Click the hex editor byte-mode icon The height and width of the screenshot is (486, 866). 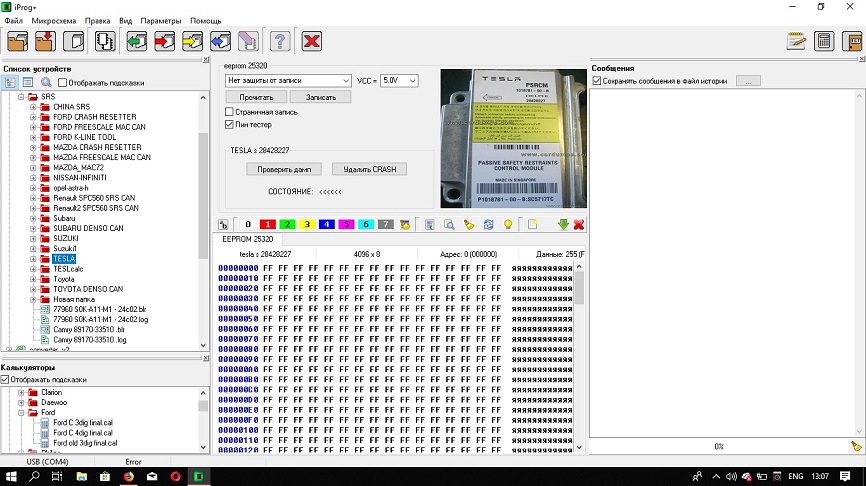(x=223, y=224)
